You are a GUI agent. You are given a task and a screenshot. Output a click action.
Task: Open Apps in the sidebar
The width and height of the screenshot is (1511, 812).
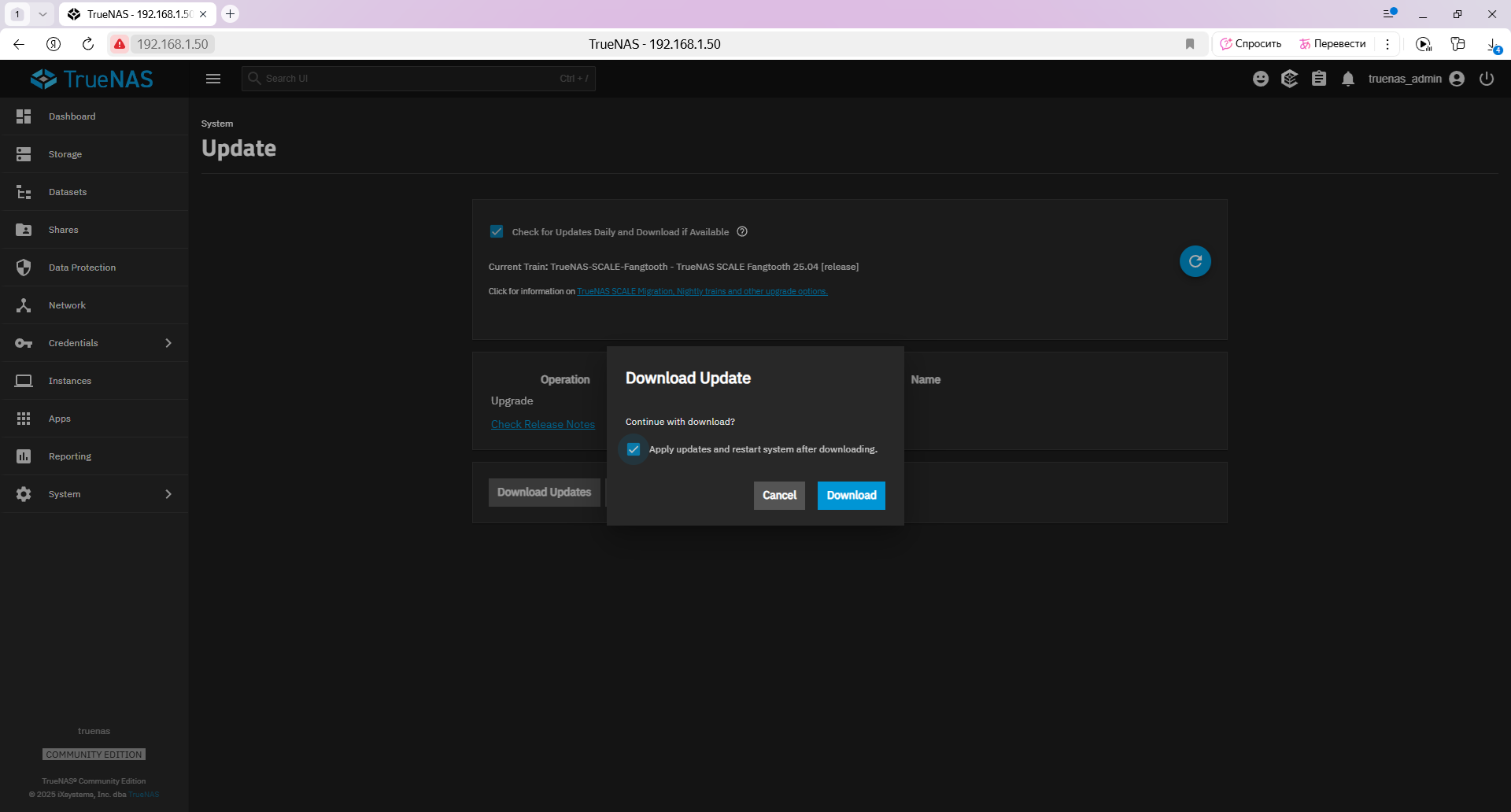[x=94, y=419]
